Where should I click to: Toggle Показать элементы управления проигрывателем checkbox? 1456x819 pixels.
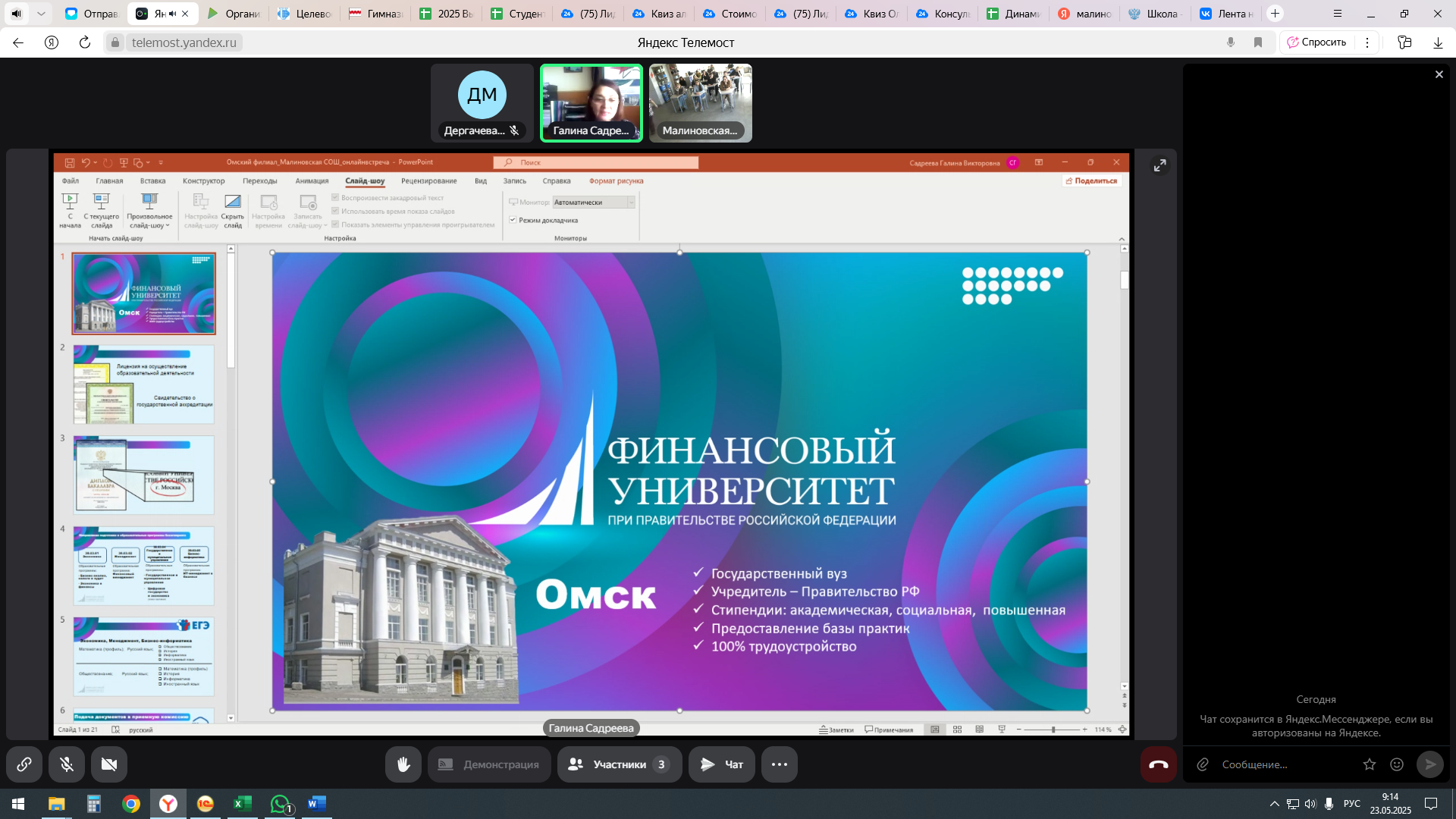[x=335, y=224]
